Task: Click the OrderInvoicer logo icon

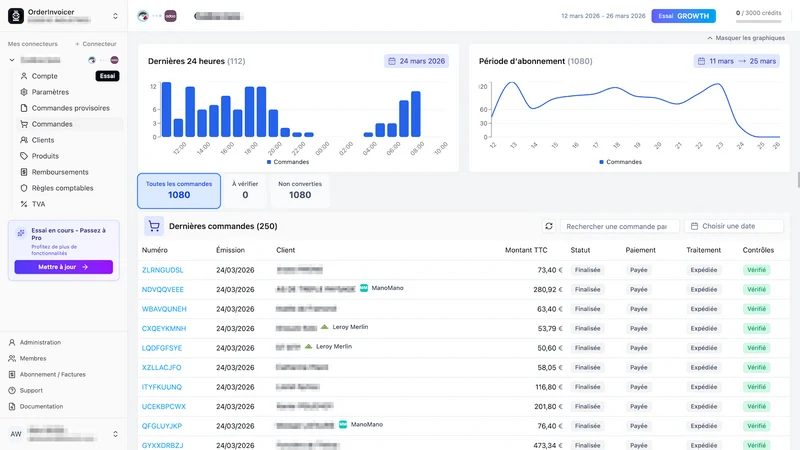Action: coord(16,16)
